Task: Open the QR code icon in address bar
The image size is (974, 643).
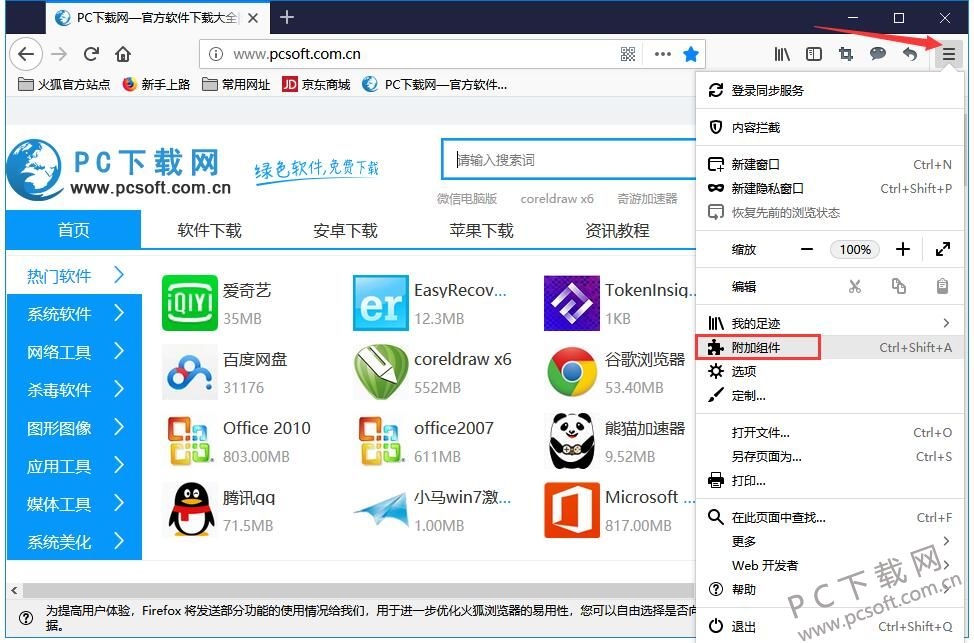Action: [628, 54]
